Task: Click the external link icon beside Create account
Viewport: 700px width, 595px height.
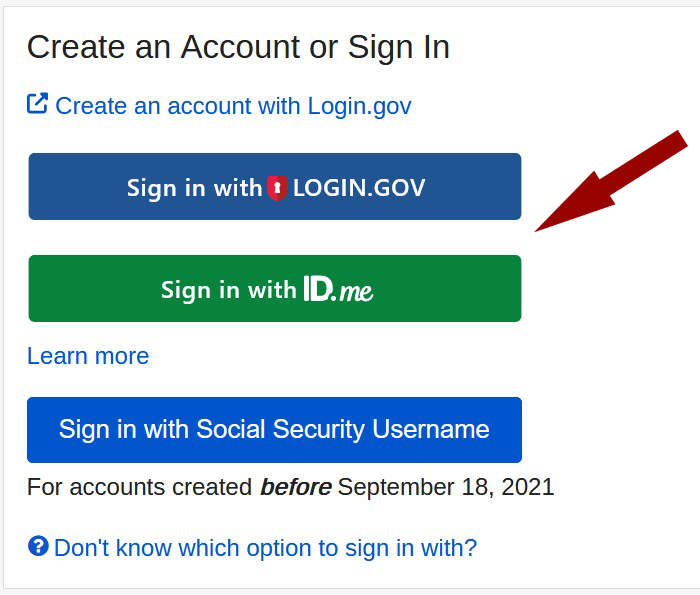Action: click(x=37, y=104)
